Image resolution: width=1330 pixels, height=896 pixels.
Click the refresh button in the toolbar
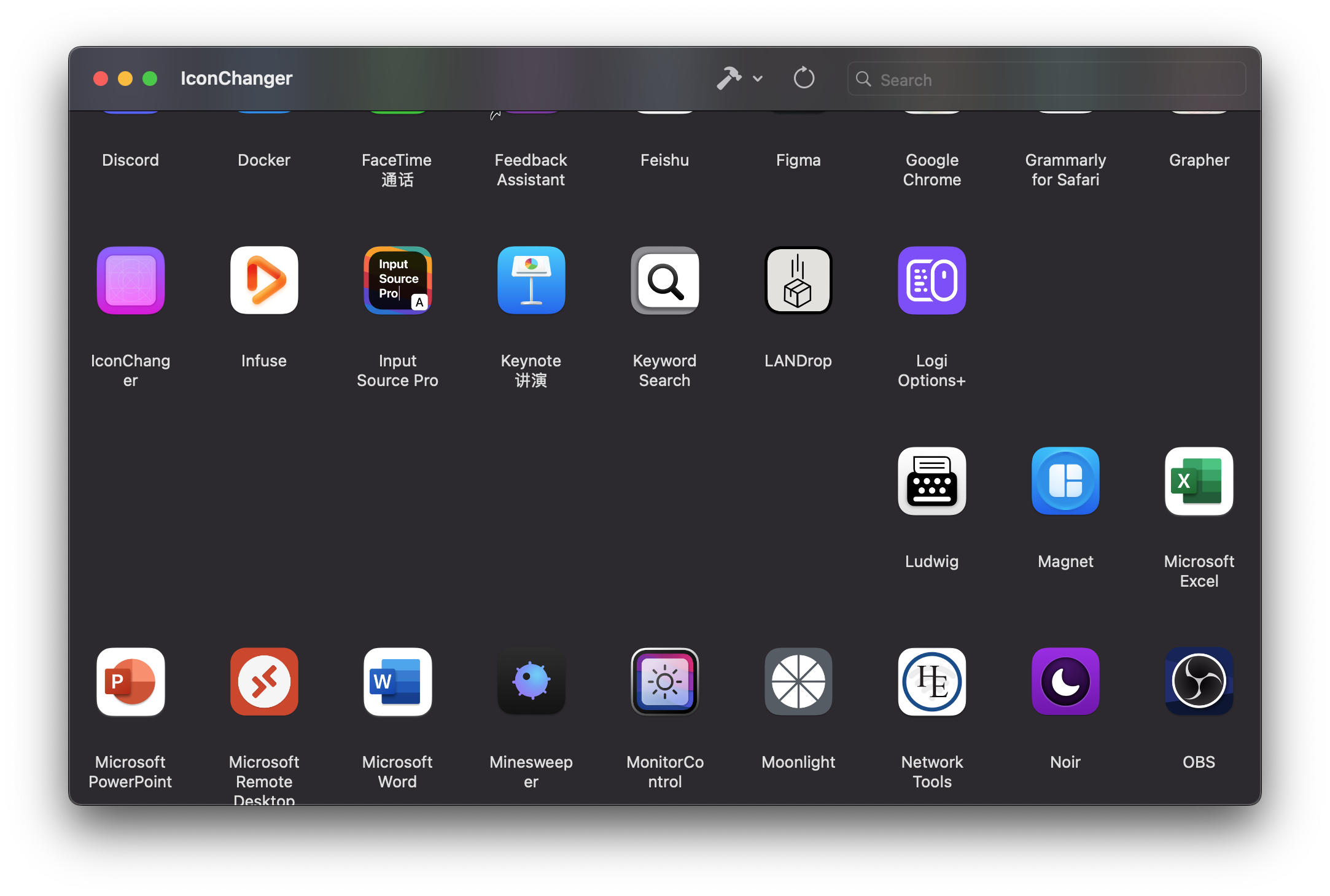point(804,79)
